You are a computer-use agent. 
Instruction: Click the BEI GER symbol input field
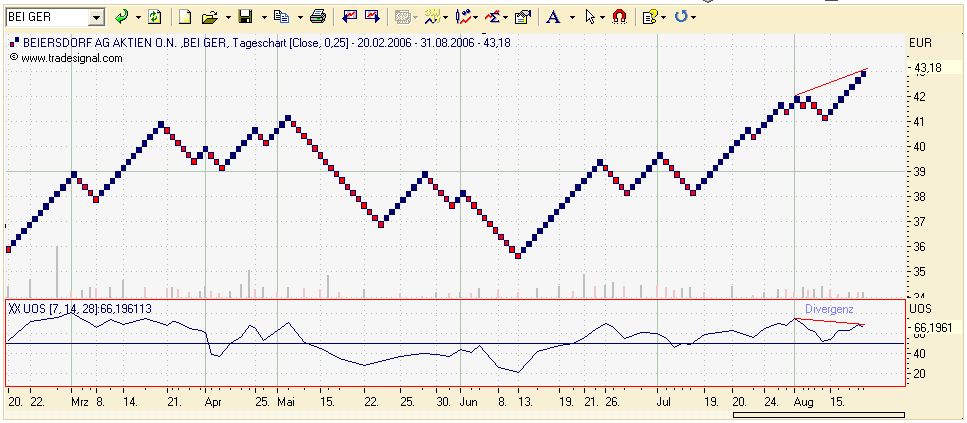pyautogui.click(x=47, y=17)
